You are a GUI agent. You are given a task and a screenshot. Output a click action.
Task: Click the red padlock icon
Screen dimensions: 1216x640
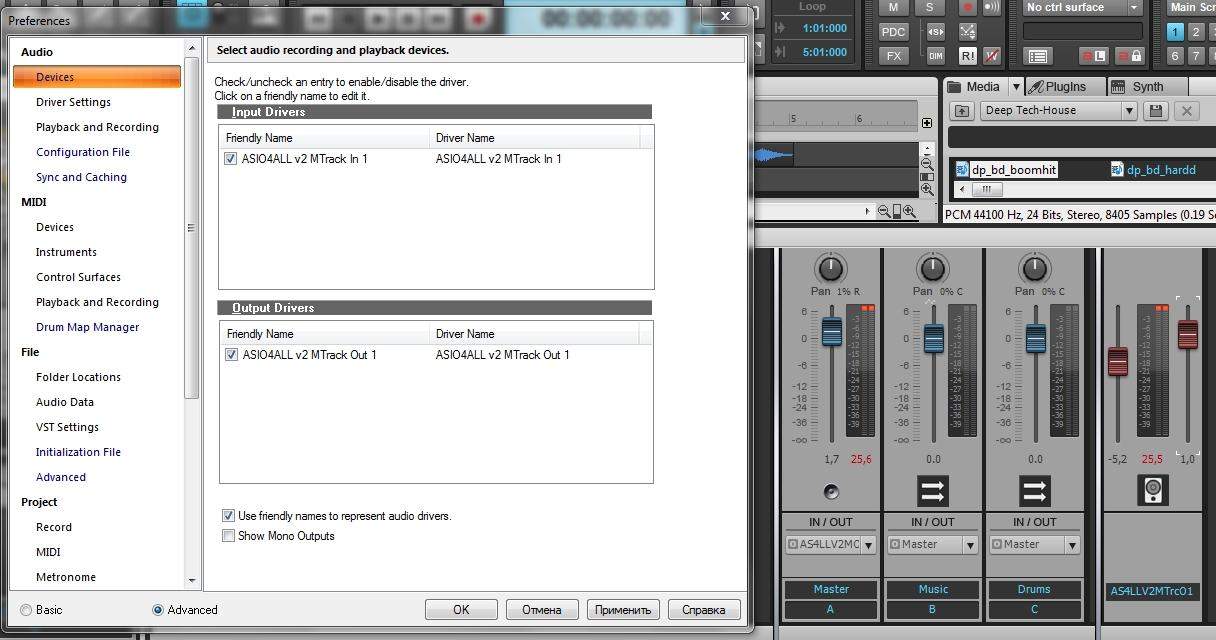click(1128, 56)
